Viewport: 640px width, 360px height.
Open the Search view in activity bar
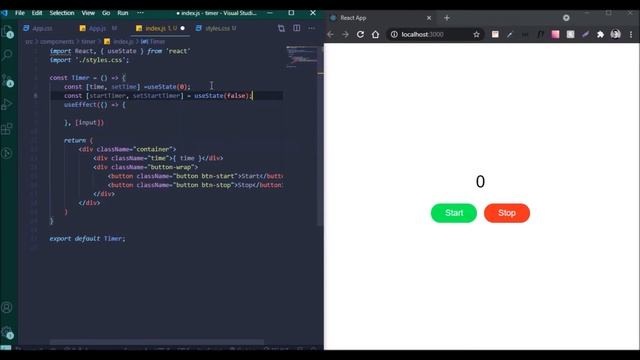pyautogui.click(x=7, y=55)
